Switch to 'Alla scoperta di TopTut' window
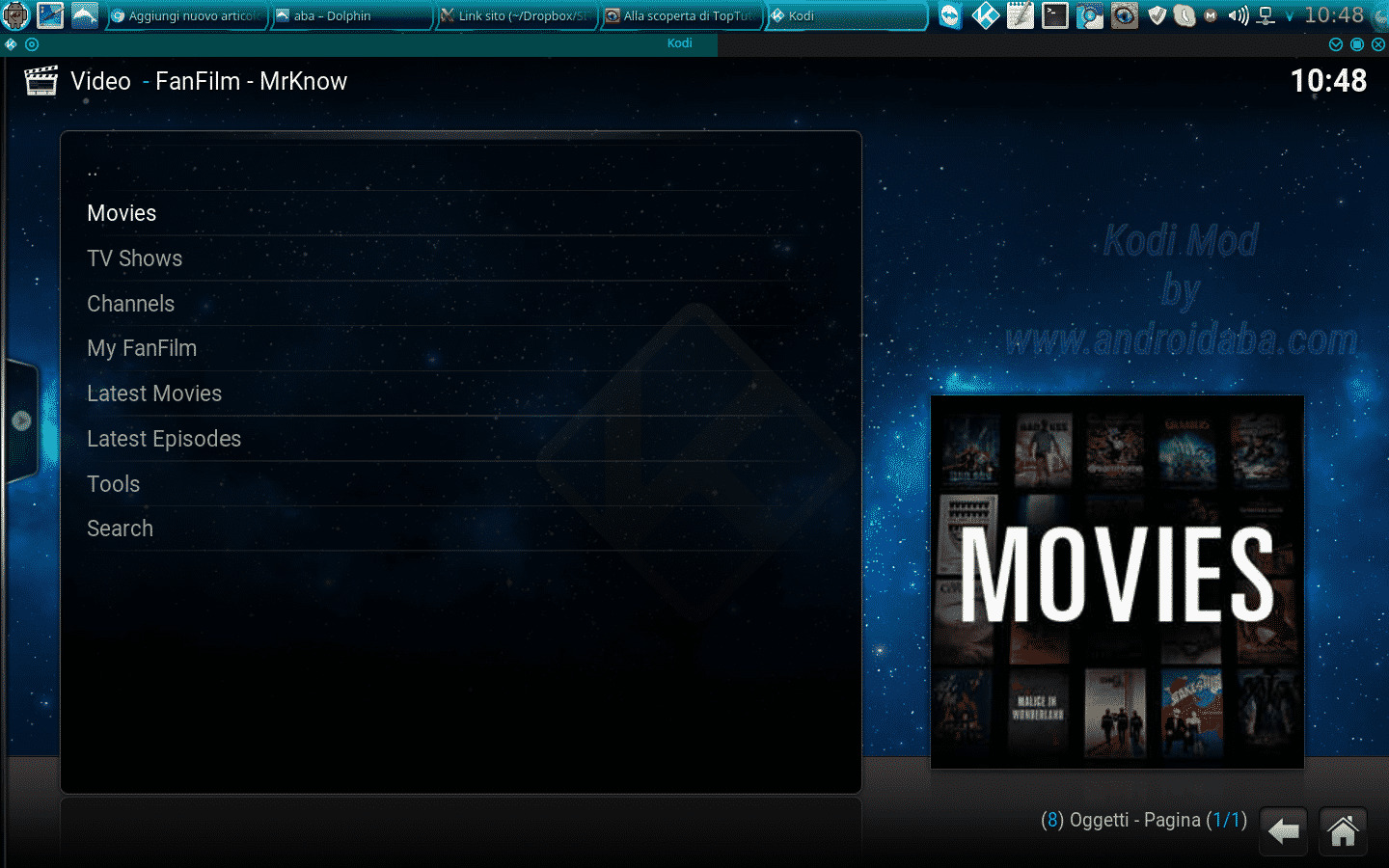The height and width of the screenshot is (868, 1389). (682, 15)
